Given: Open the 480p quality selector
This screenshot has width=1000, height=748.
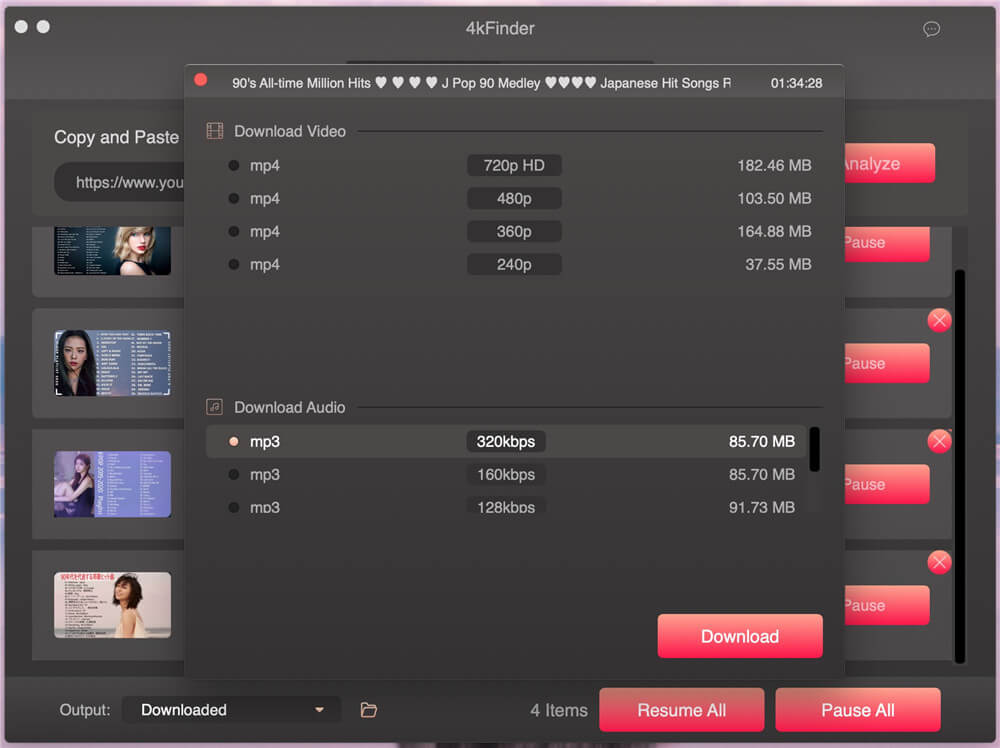Looking at the screenshot, I should (514, 198).
